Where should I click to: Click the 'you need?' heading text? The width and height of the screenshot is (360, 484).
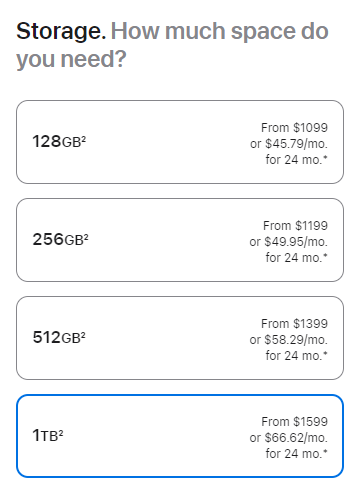71,59
